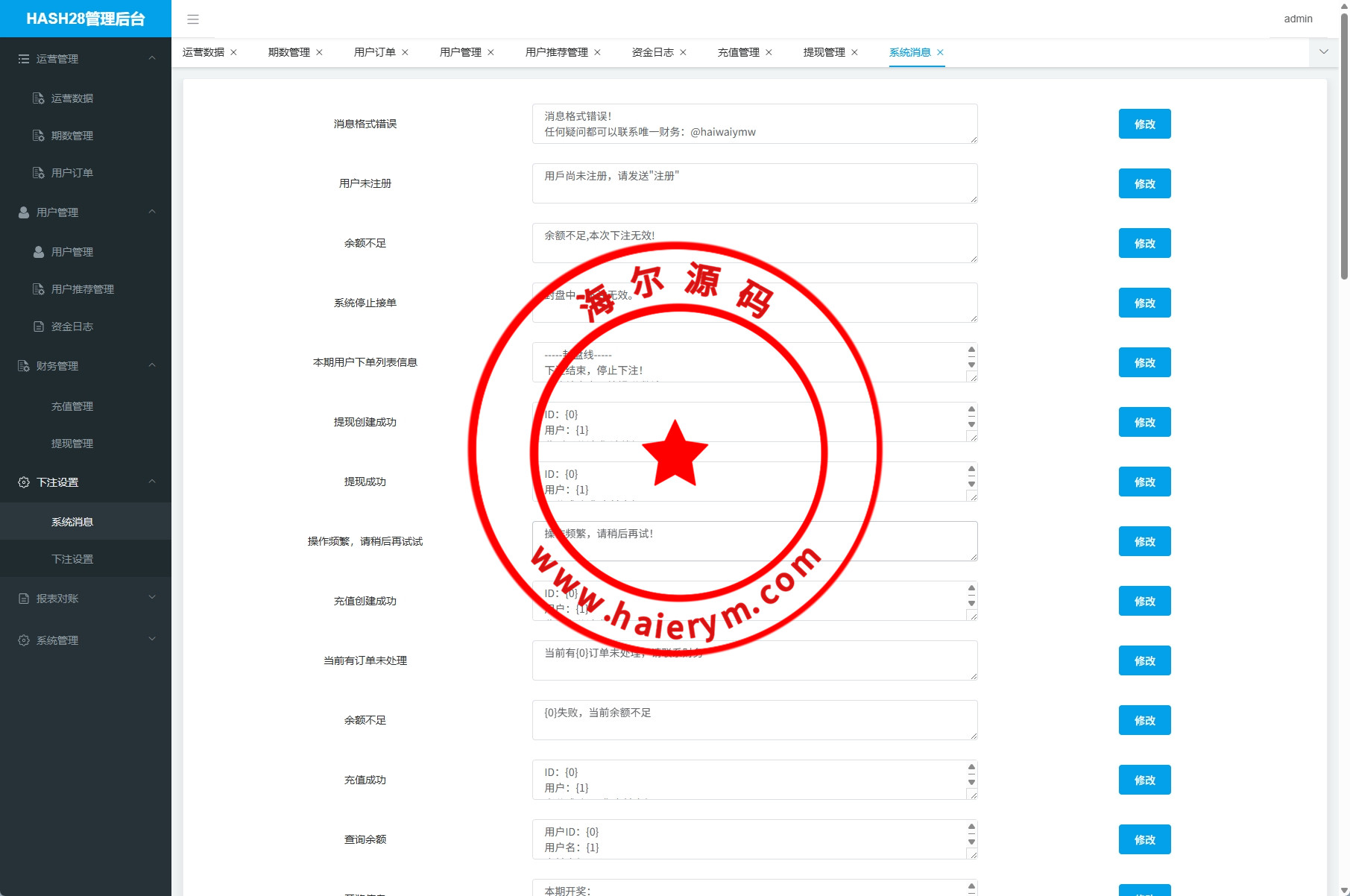Click the 资金日志 sidebar icon

pyautogui.click(x=39, y=326)
